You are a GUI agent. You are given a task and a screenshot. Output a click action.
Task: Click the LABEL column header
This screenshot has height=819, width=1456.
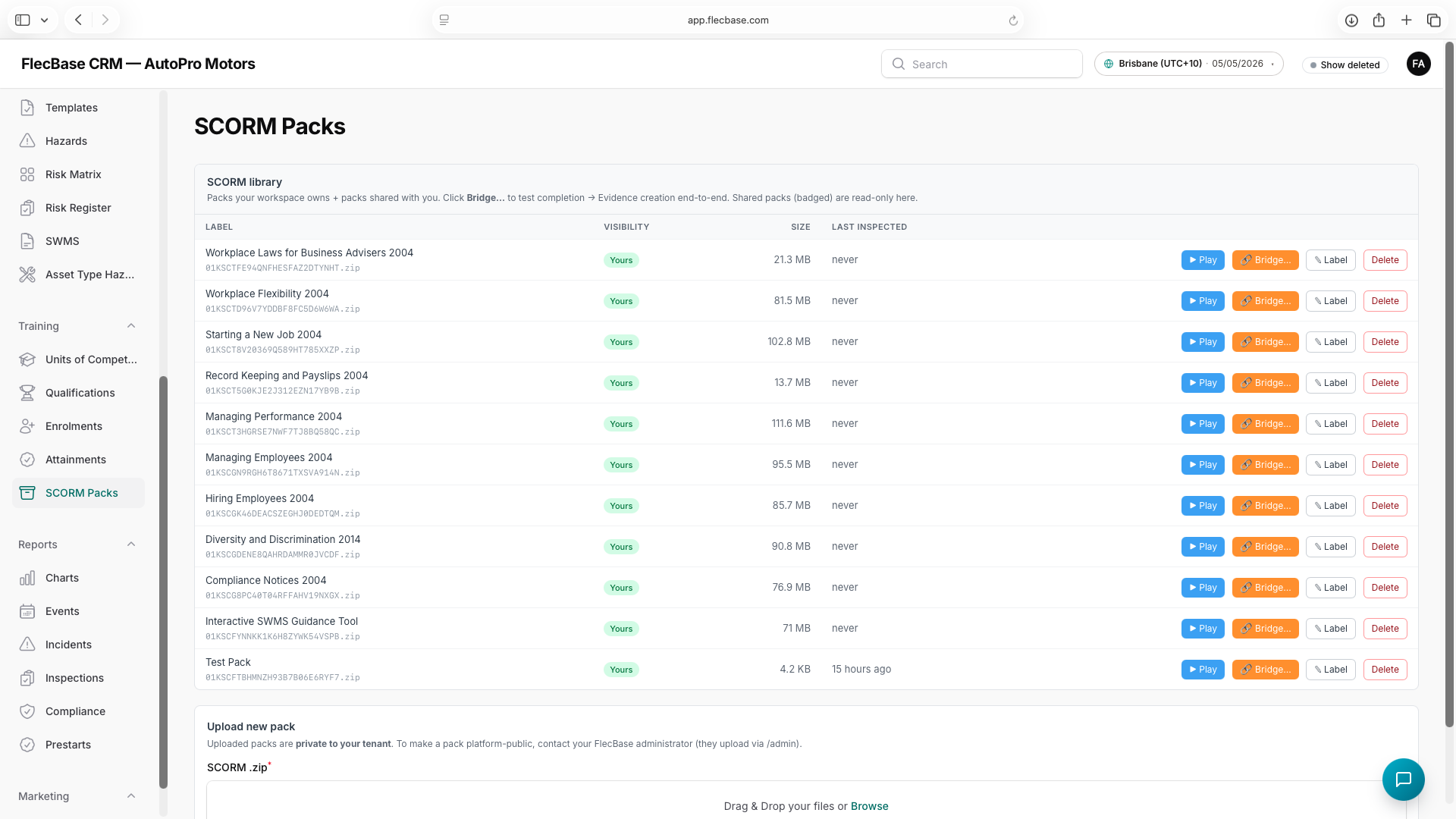coord(219,227)
